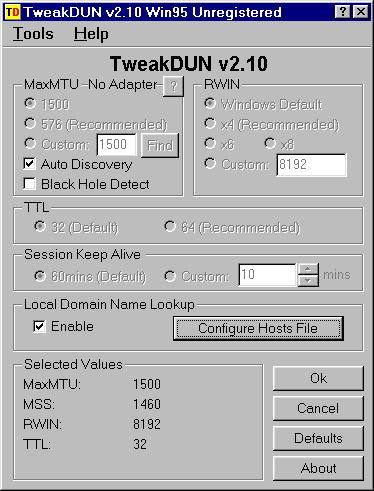Viewport: 374px width, 491px height.
Task: Open the Tools menu
Action: [x=33, y=34]
